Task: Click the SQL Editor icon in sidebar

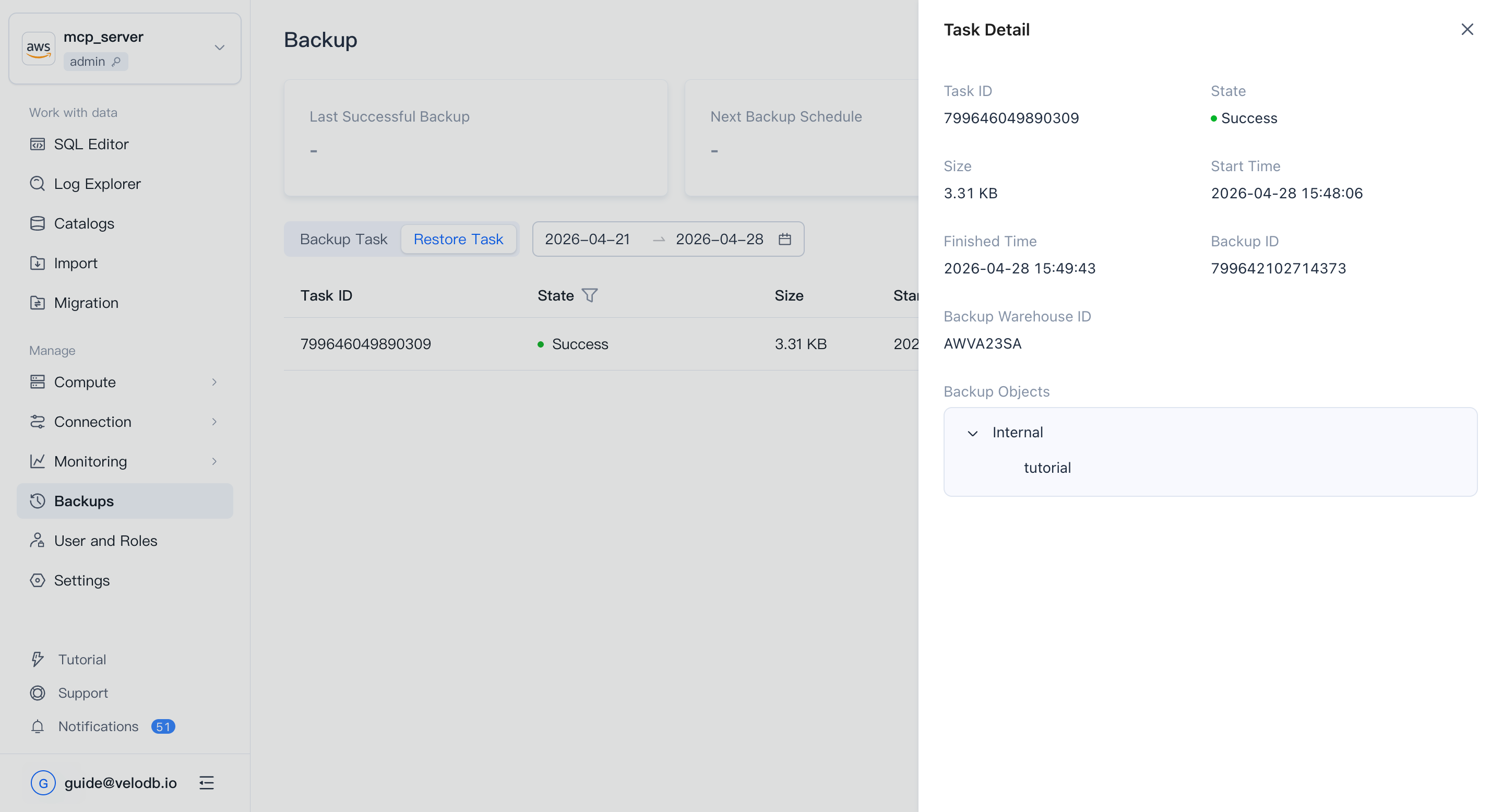Action: coord(38,144)
